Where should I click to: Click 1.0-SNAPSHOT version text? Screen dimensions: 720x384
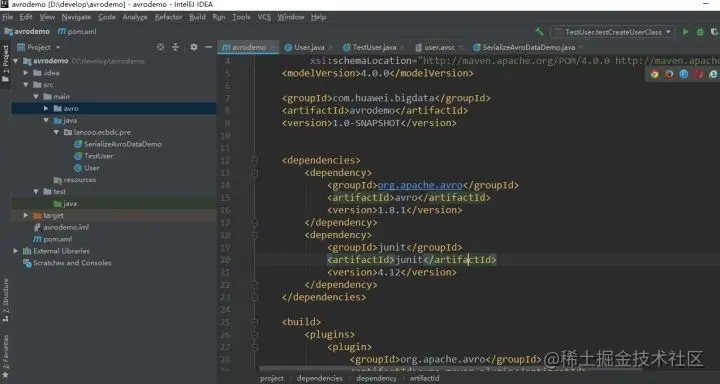pos(366,123)
